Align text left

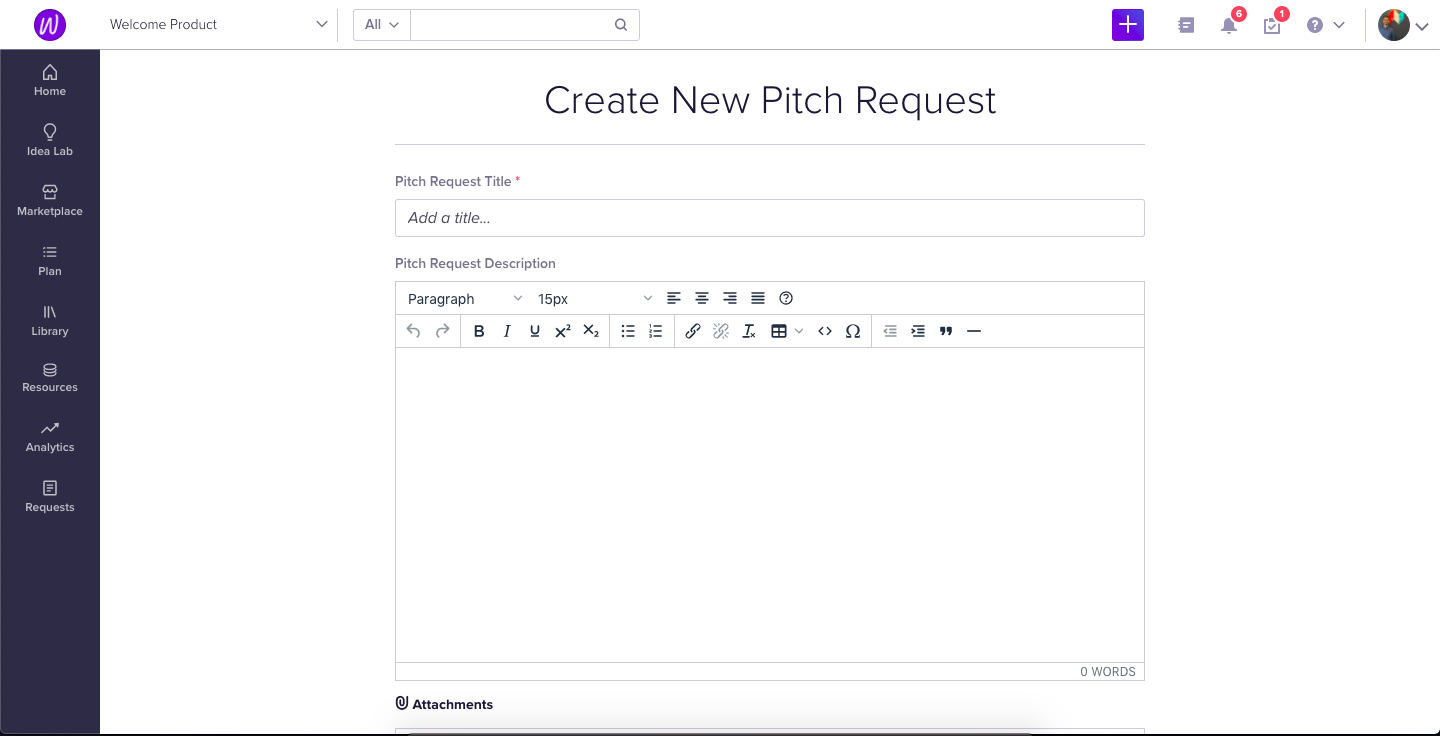[674, 298]
